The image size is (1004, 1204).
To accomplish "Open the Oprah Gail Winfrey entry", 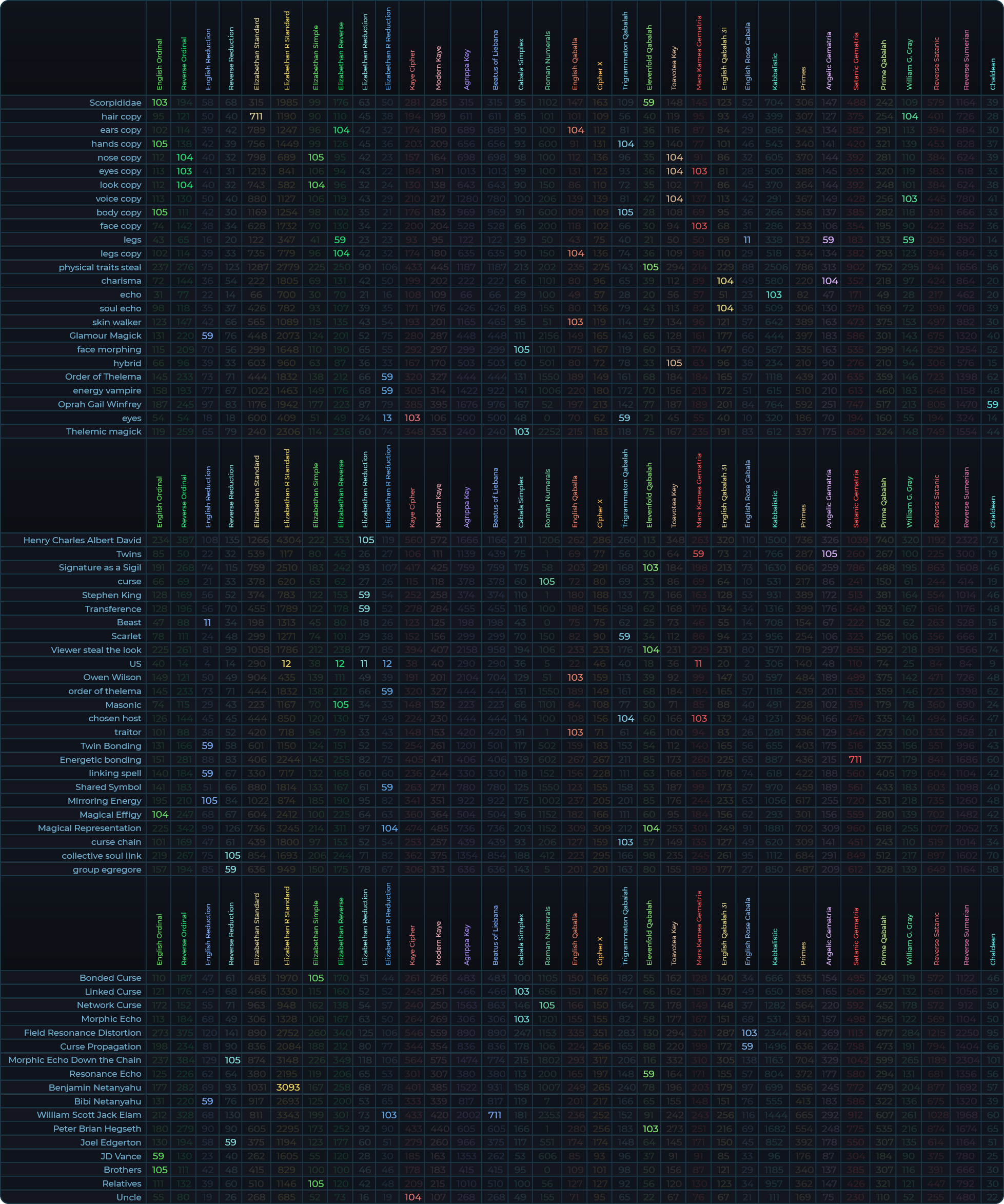I will (99, 404).
